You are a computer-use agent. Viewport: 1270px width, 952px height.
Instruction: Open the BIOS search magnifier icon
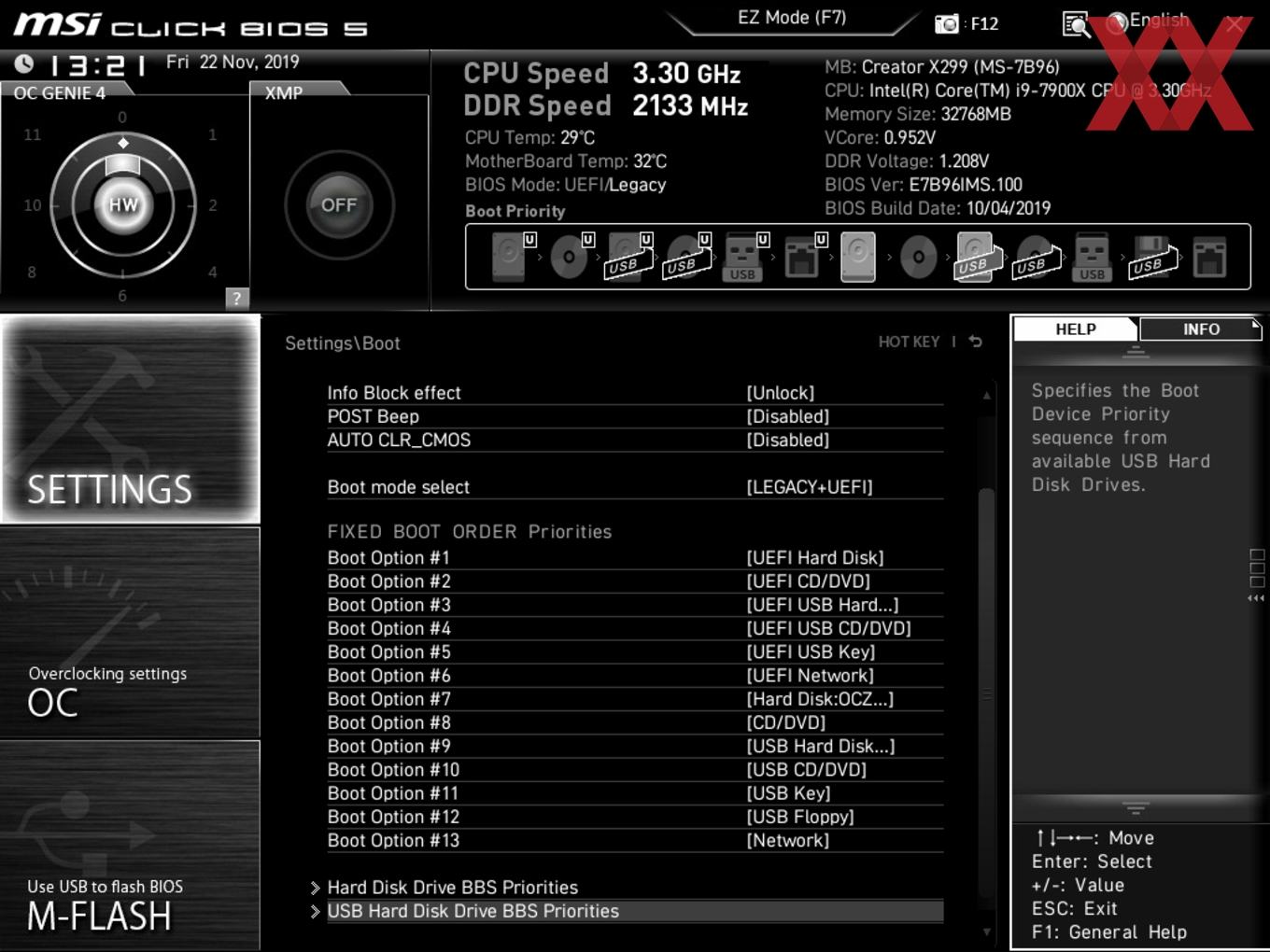pos(1076,24)
